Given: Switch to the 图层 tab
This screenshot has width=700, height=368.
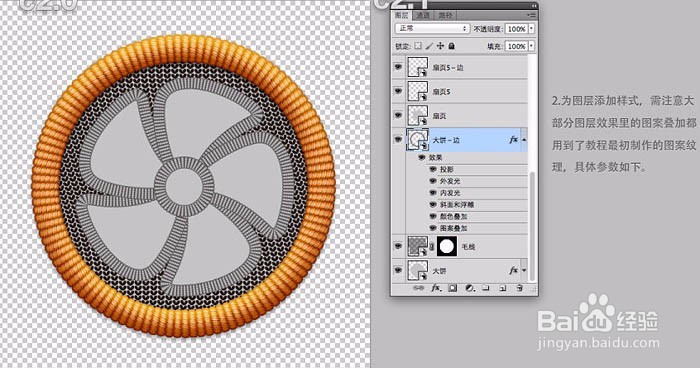Looking at the screenshot, I should point(402,15).
